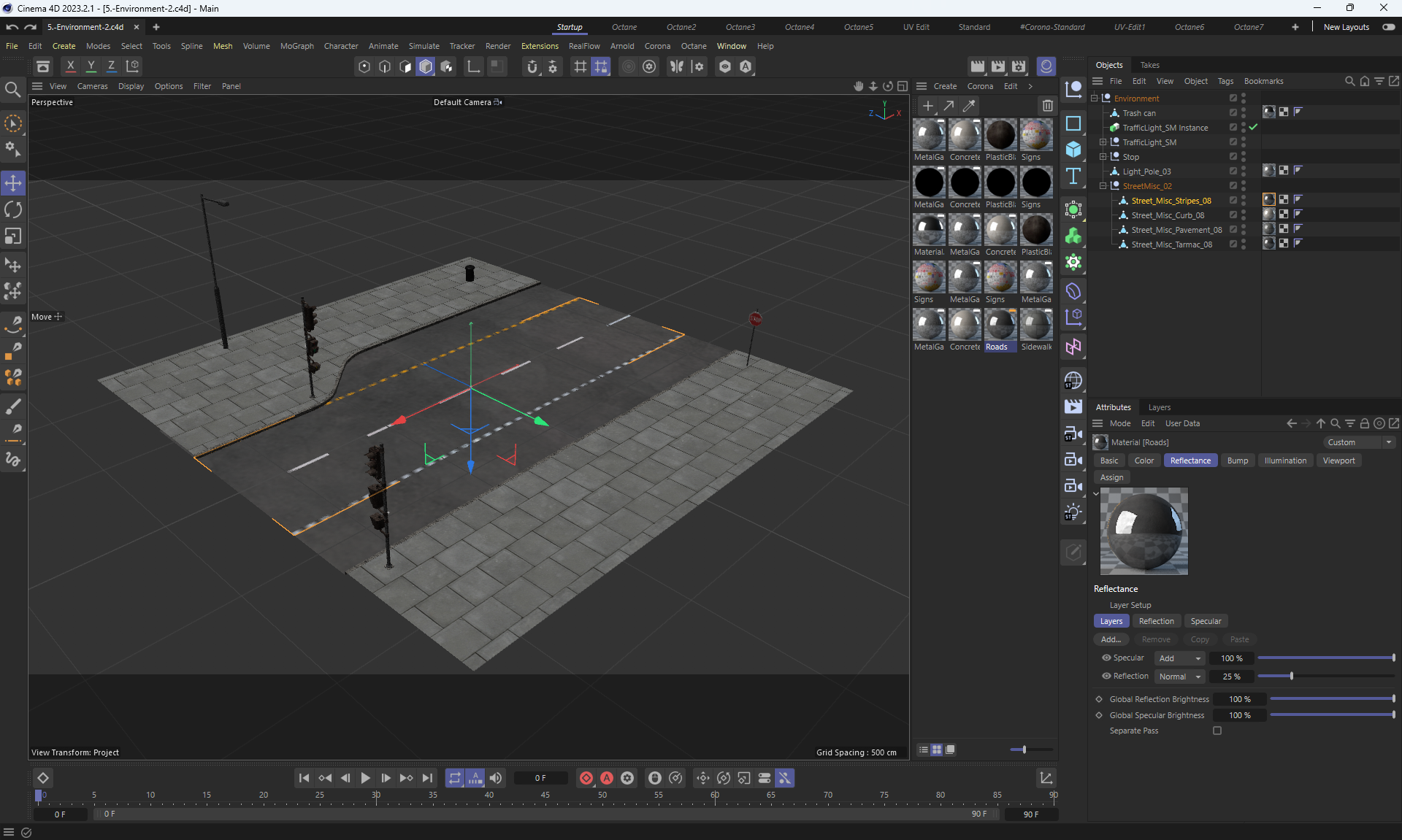This screenshot has height=840, width=1402.
Task: Enable the Separate Pass checkbox
Action: (x=1217, y=731)
